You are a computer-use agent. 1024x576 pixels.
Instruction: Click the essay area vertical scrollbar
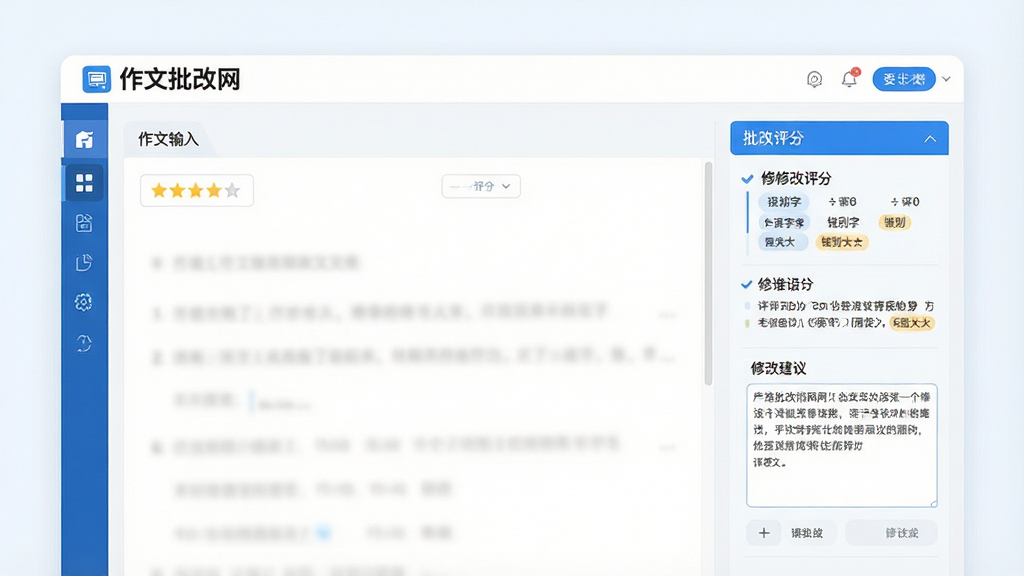click(x=708, y=274)
